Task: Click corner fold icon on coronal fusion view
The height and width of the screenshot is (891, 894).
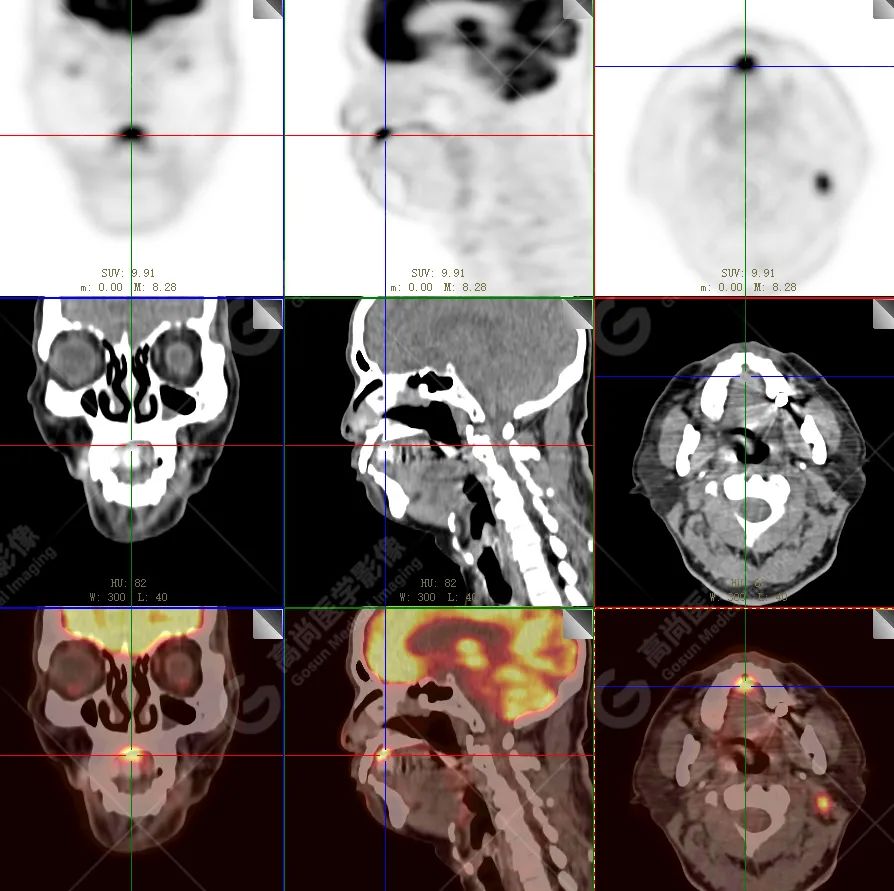Action: (267, 624)
